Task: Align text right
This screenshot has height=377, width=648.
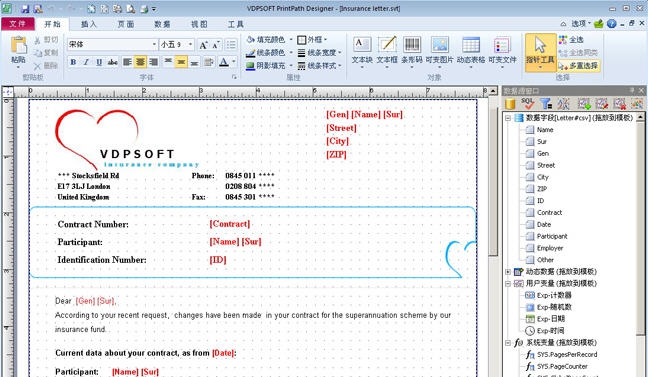Action: [153, 62]
